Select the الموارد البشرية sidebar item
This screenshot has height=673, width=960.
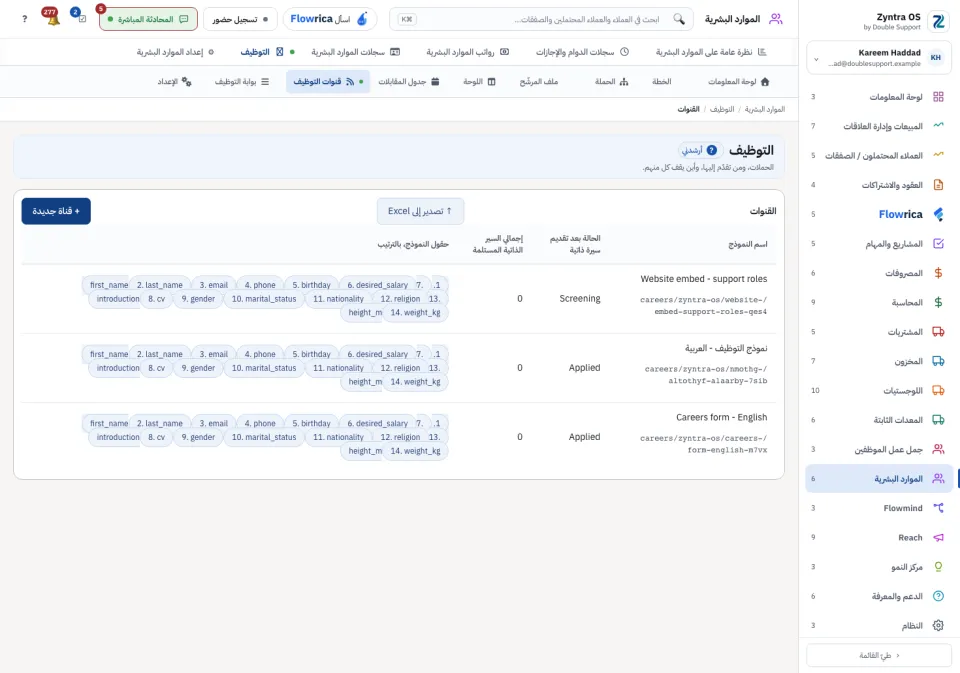coord(879,478)
